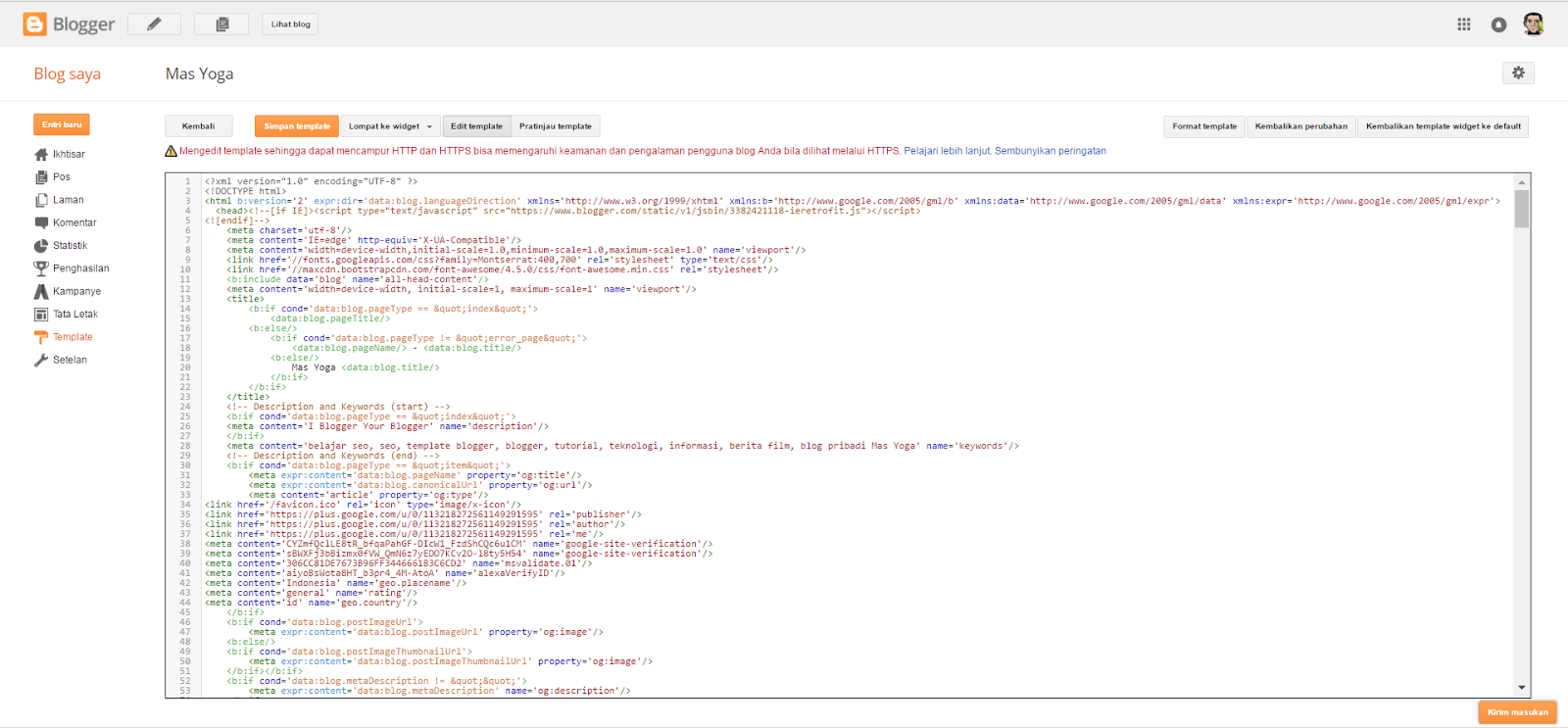Go to Ikhtisar in sidebar
This screenshot has width=1568, height=728.
pyautogui.click(x=69, y=154)
